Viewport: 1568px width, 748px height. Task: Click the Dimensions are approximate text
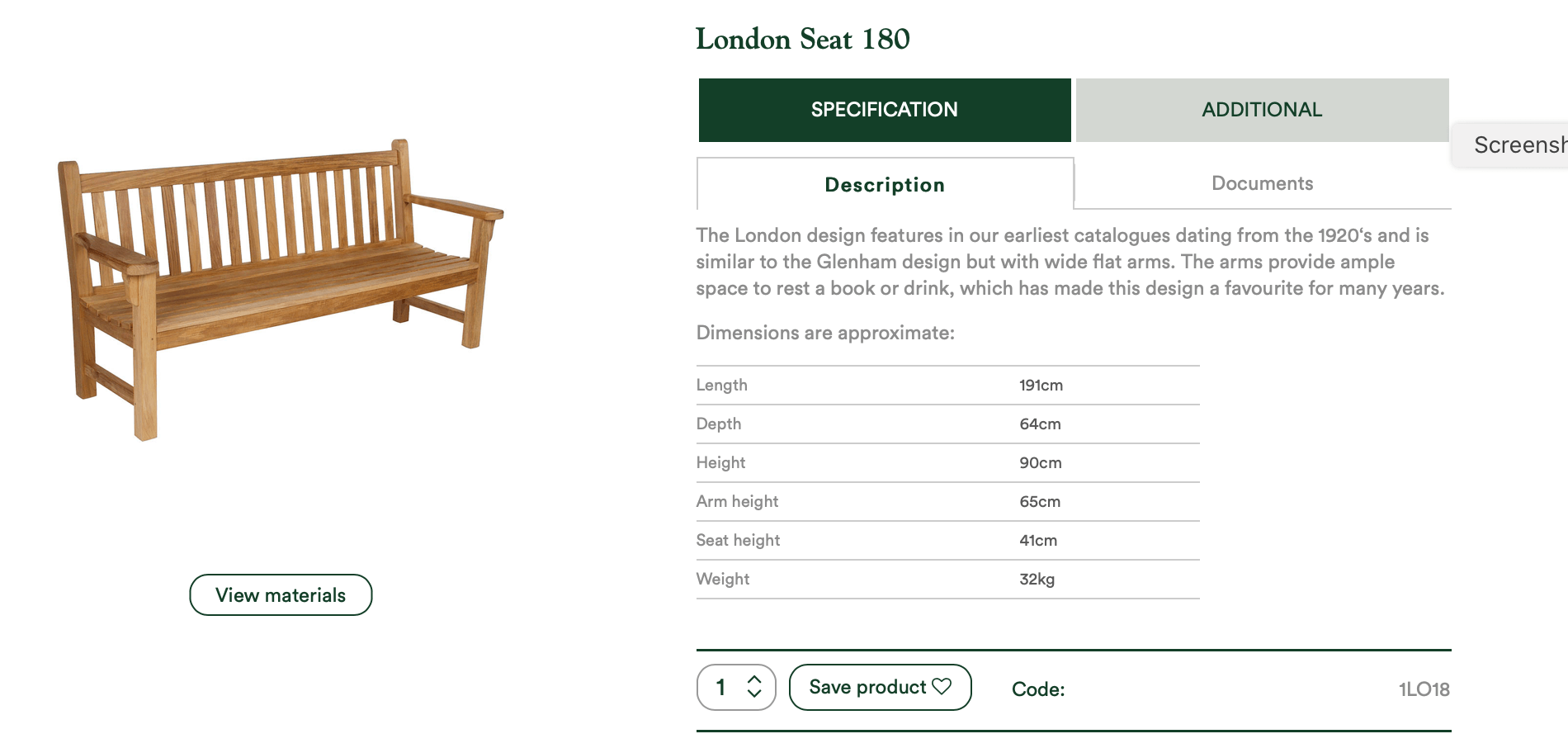click(825, 333)
